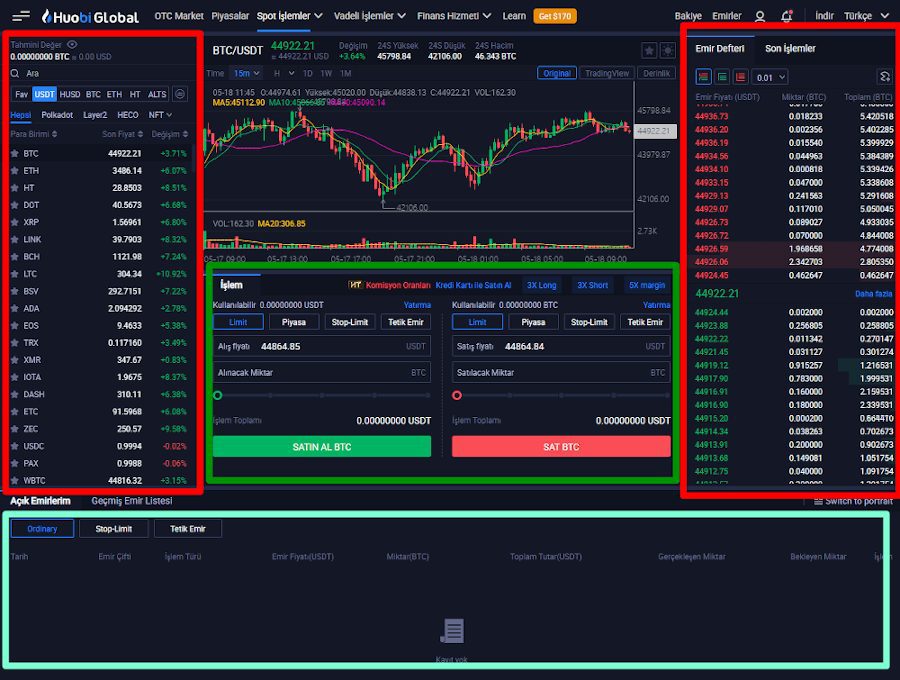Viewport: 900px width, 680px height.
Task: Expand Finans Hizmeti menu
Action: click(454, 16)
